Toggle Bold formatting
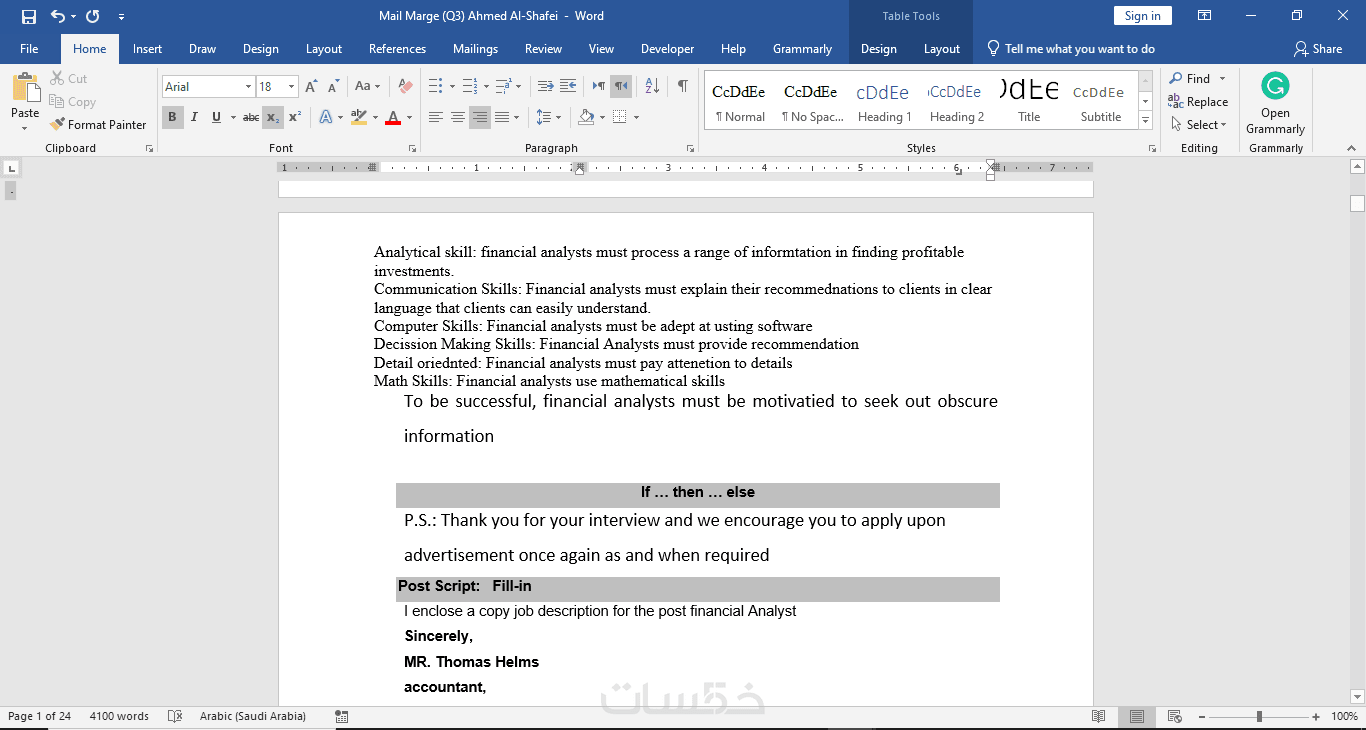Image resolution: width=1366 pixels, height=730 pixels. click(172, 117)
